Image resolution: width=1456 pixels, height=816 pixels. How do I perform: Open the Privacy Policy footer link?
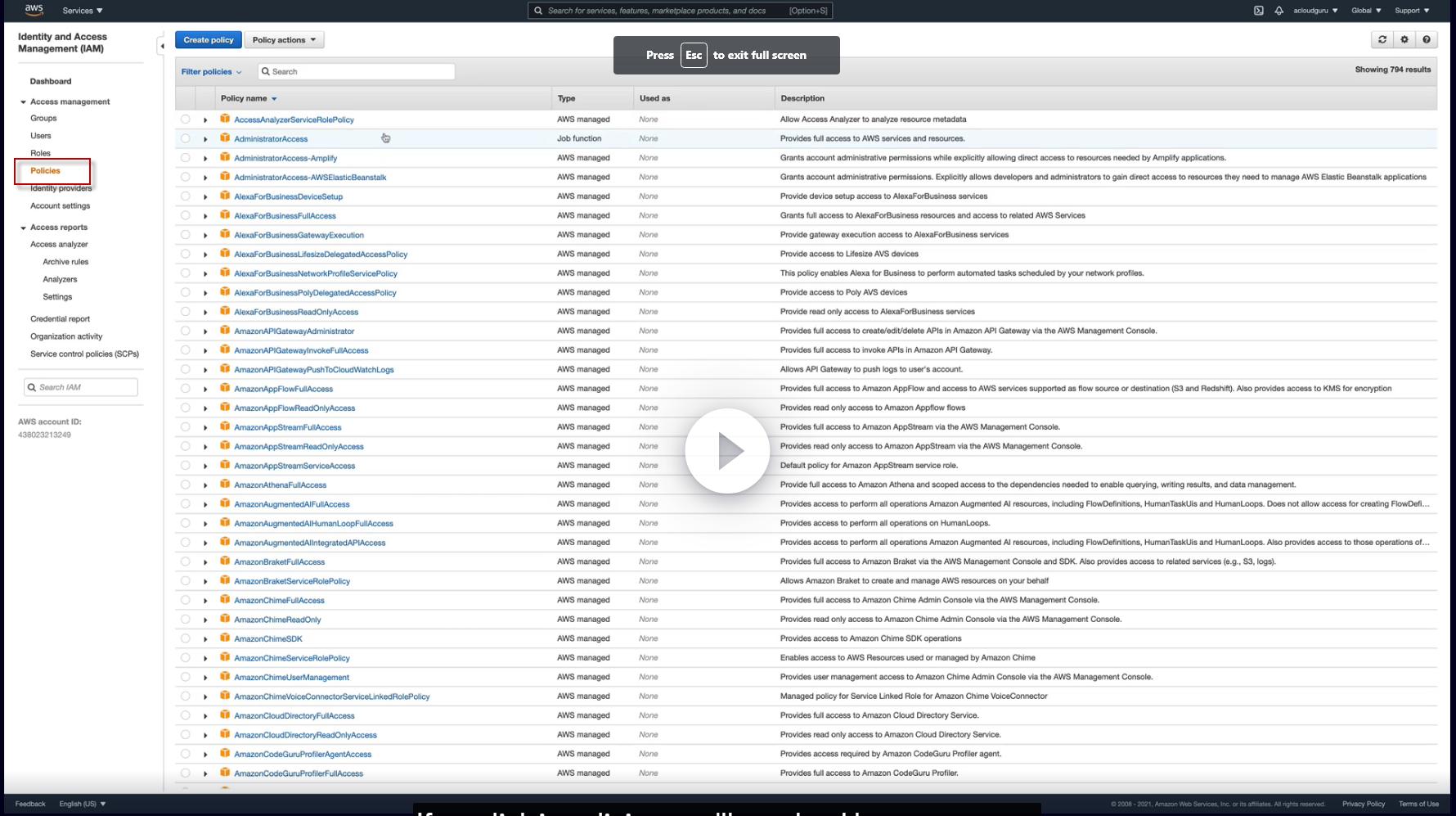[x=1364, y=804]
